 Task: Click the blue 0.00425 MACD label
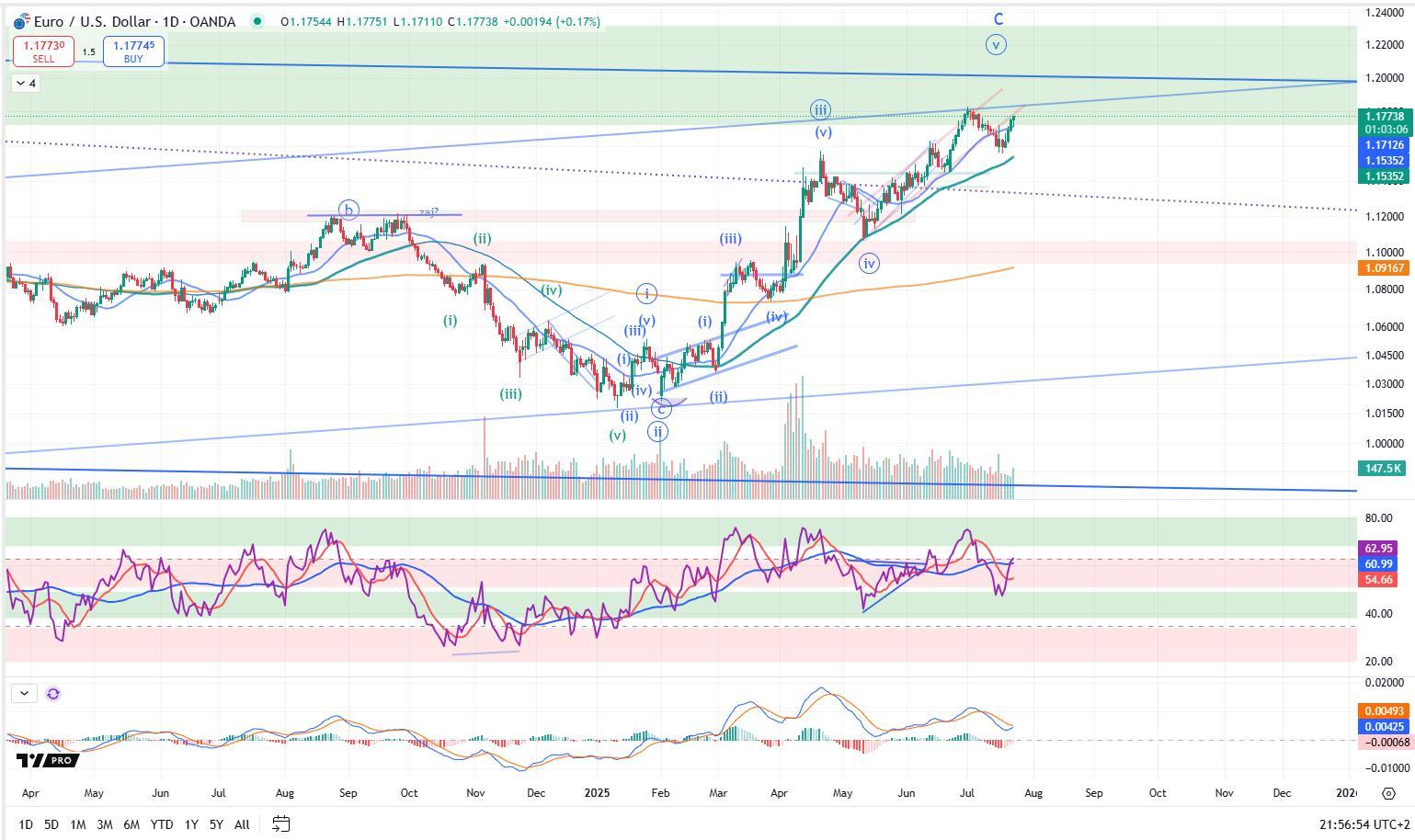[x=1384, y=727]
